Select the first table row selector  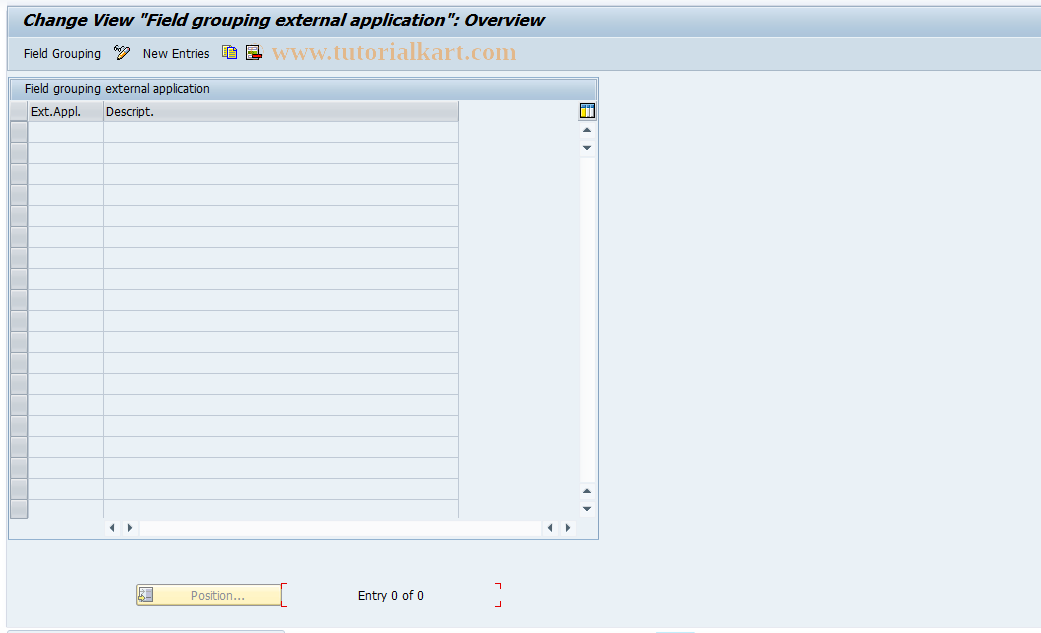(19, 132)
